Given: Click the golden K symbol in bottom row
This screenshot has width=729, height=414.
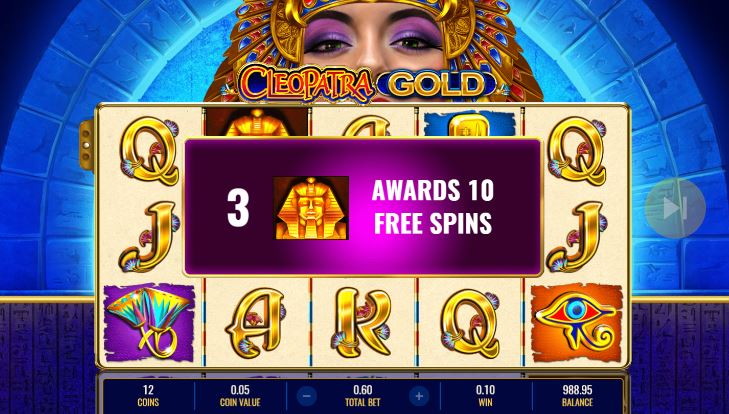Looking at the screenshot, I should tap(362, 323).
